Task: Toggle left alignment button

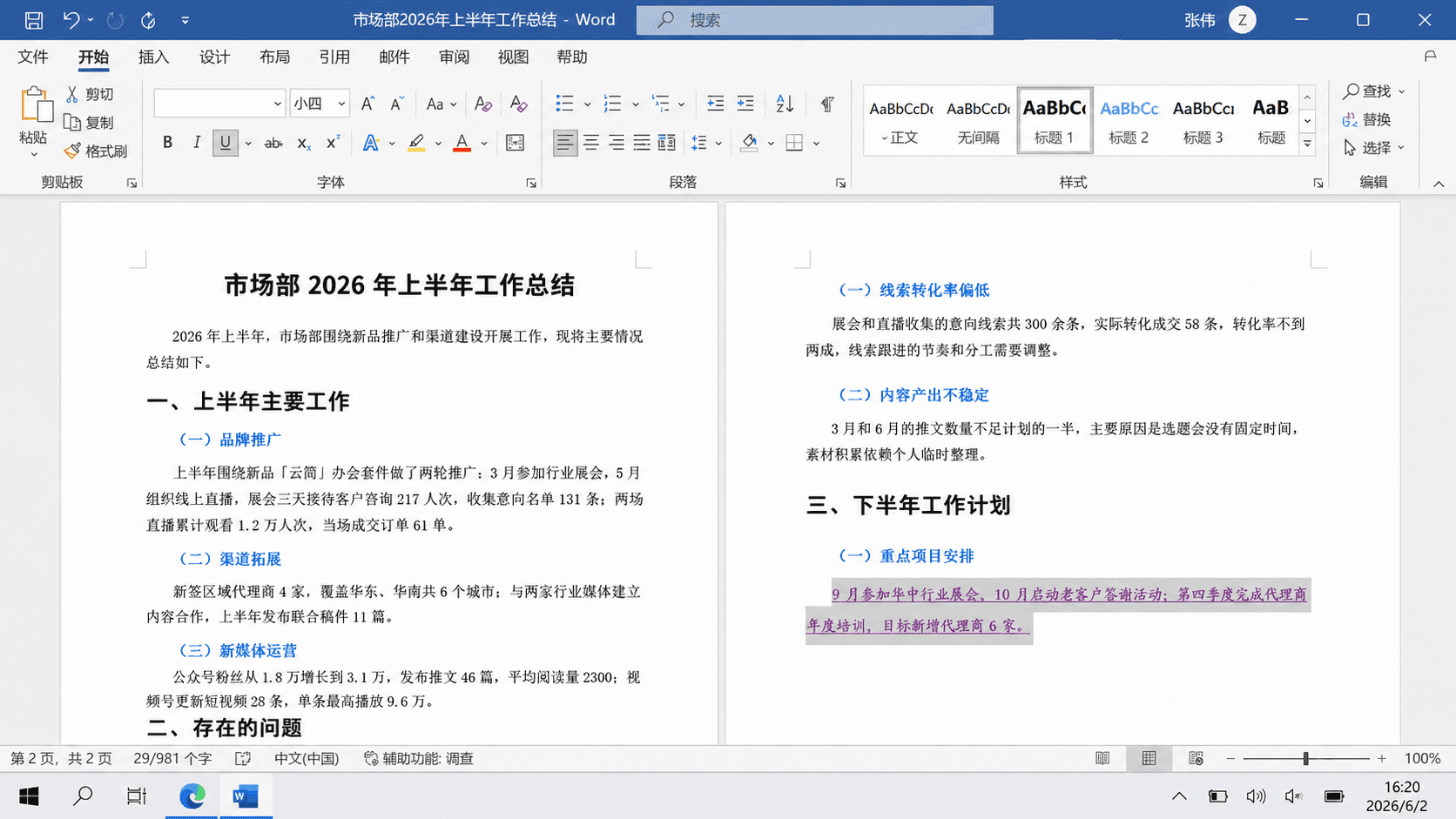Action: (564, 143)
